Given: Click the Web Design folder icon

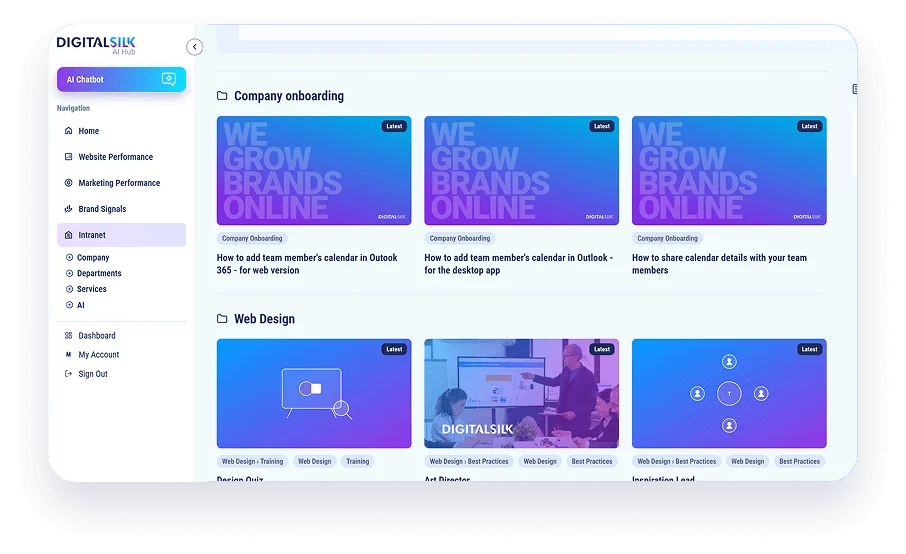Looking at the screenshot, I should (x=222, y=318).
